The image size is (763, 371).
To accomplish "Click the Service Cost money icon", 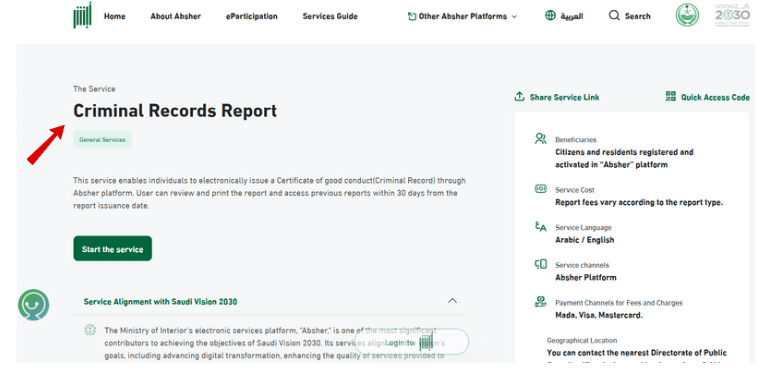I will [x=540, y=188].
